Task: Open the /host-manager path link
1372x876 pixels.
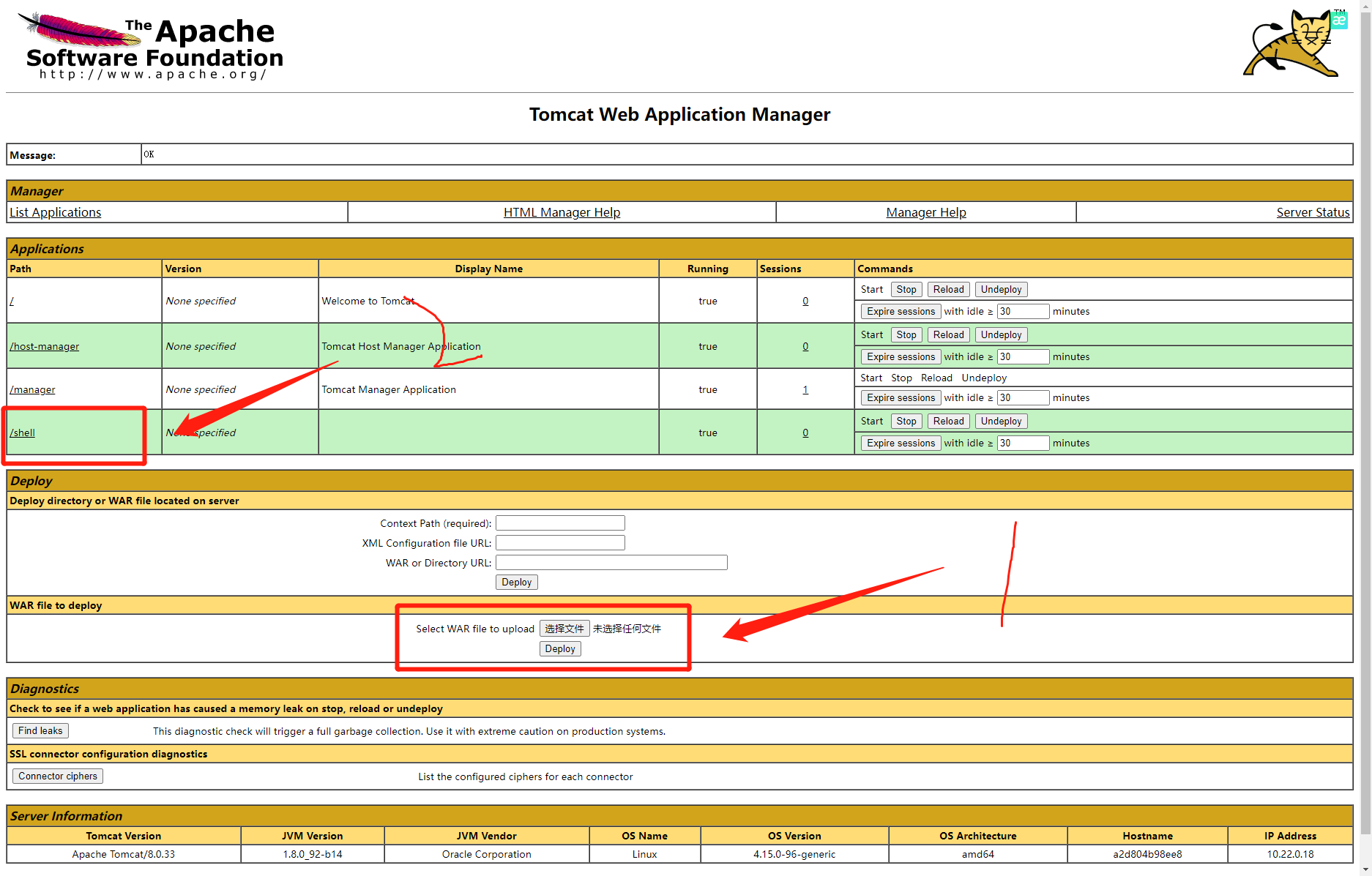Action: [45, 346]
